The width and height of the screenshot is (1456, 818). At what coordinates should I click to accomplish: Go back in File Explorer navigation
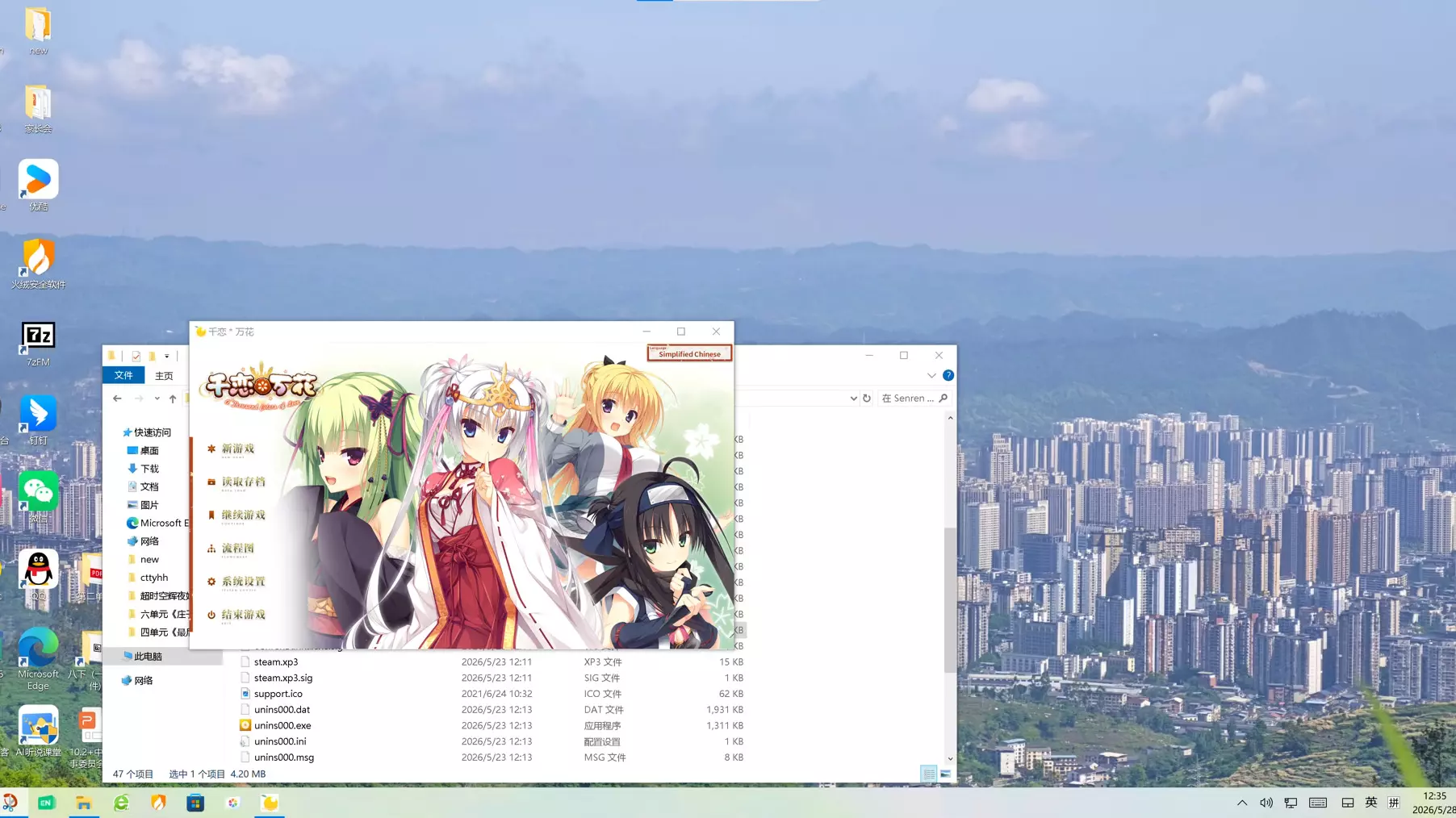tap(118, 399)
